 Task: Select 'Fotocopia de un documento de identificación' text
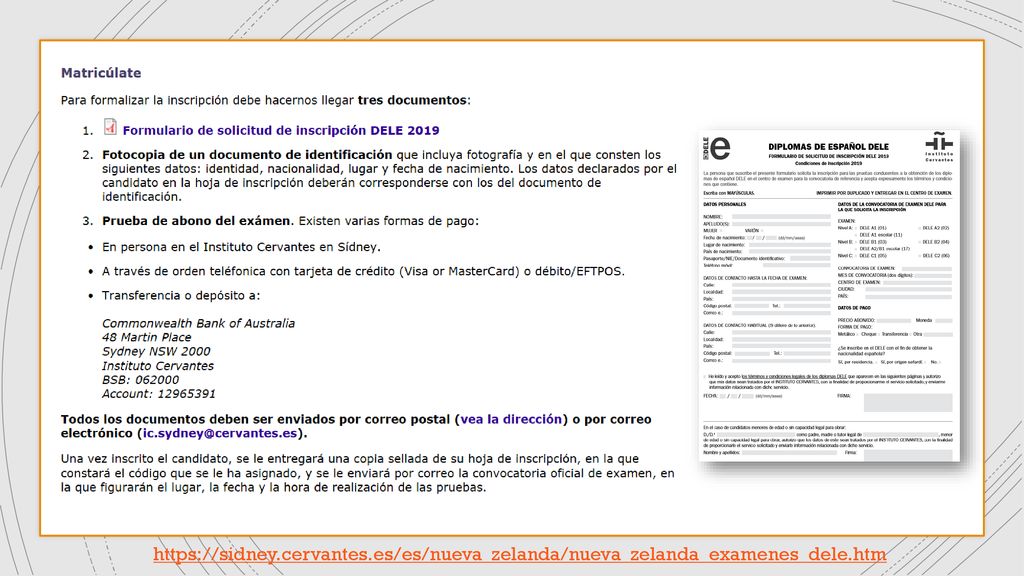click(x=247, y=155)
